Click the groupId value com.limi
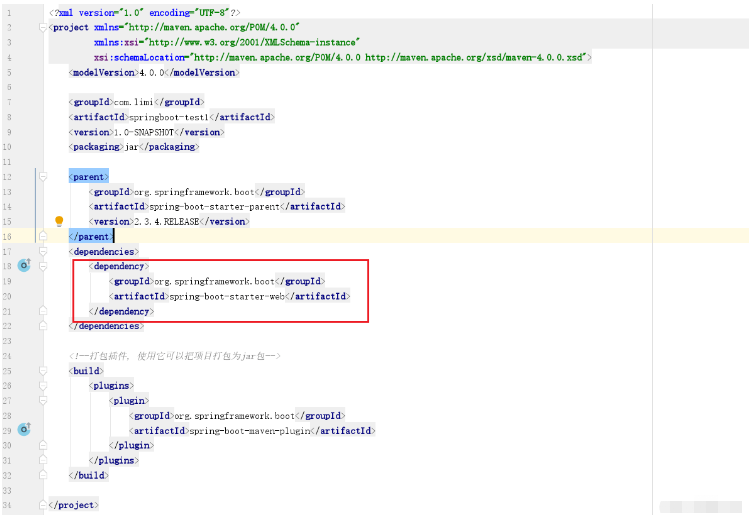The image size is (752, 515). [x=133, y=102]
